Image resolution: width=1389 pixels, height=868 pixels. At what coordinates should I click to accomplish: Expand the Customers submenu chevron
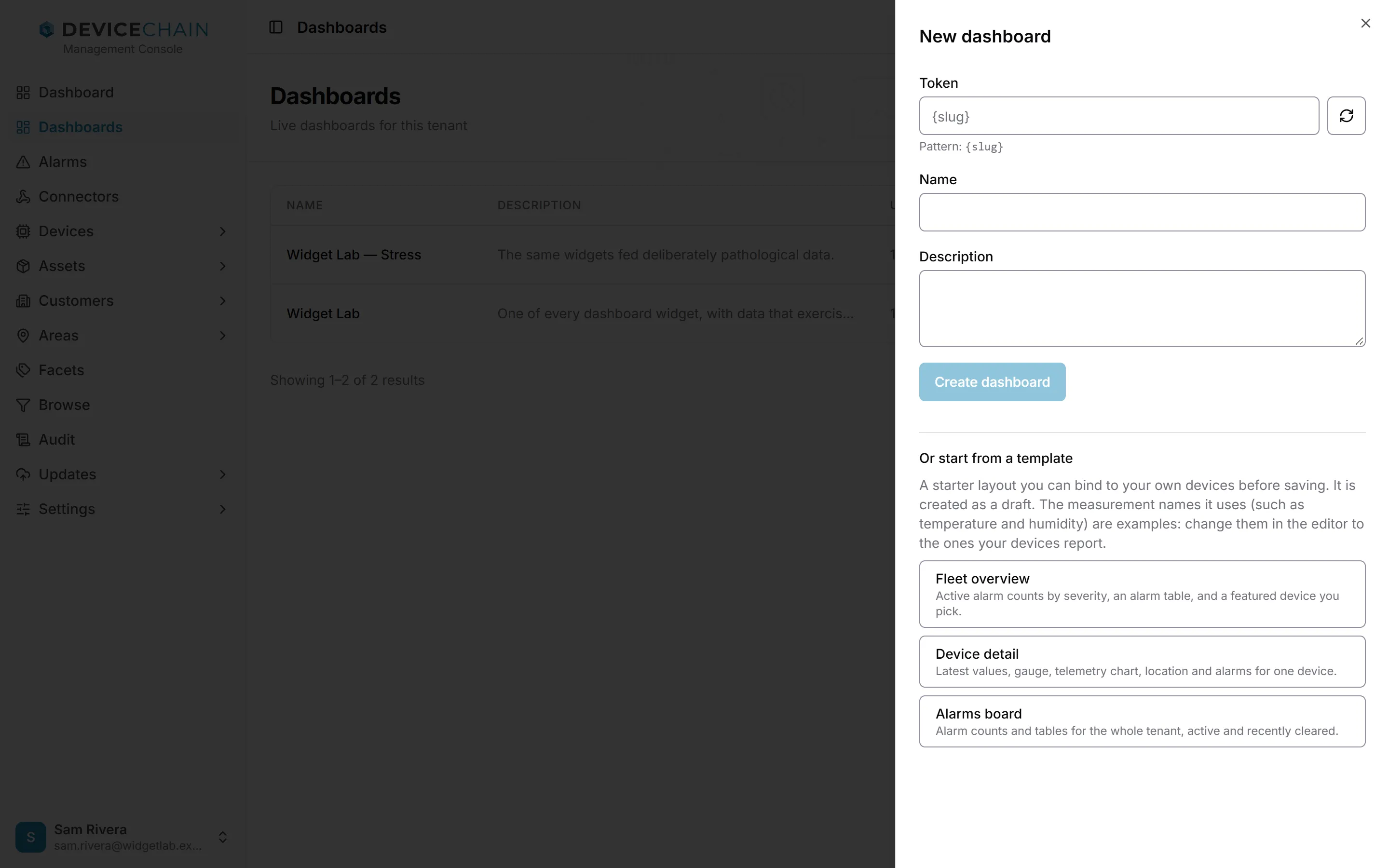(223, 301)
